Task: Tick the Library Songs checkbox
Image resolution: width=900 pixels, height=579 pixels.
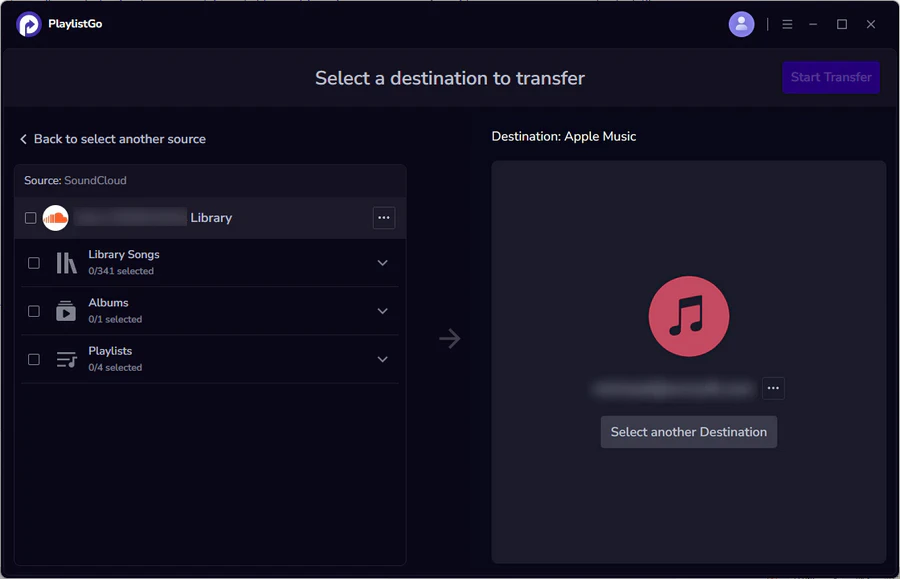Action: tap(34, 263)
